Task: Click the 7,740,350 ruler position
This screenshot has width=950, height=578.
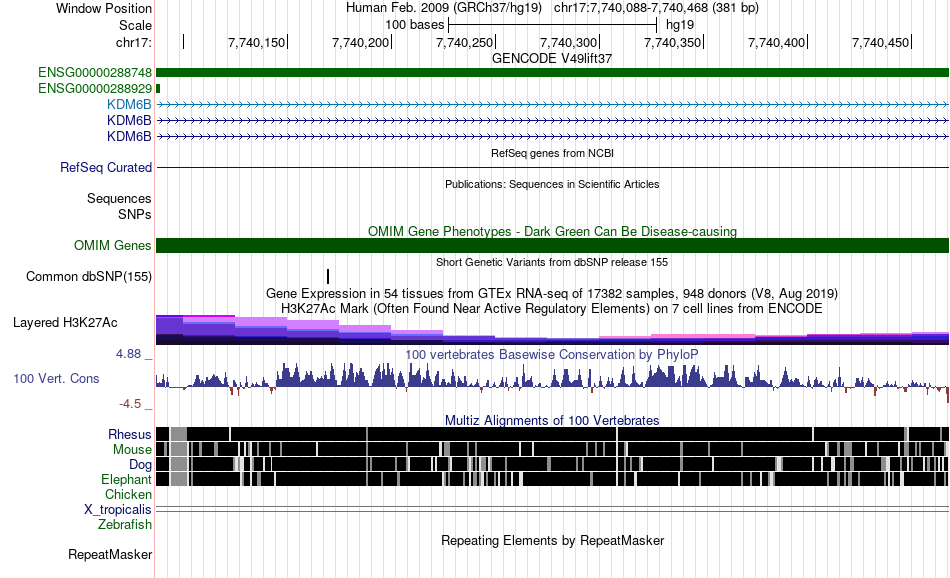Action: coord(673,42)
